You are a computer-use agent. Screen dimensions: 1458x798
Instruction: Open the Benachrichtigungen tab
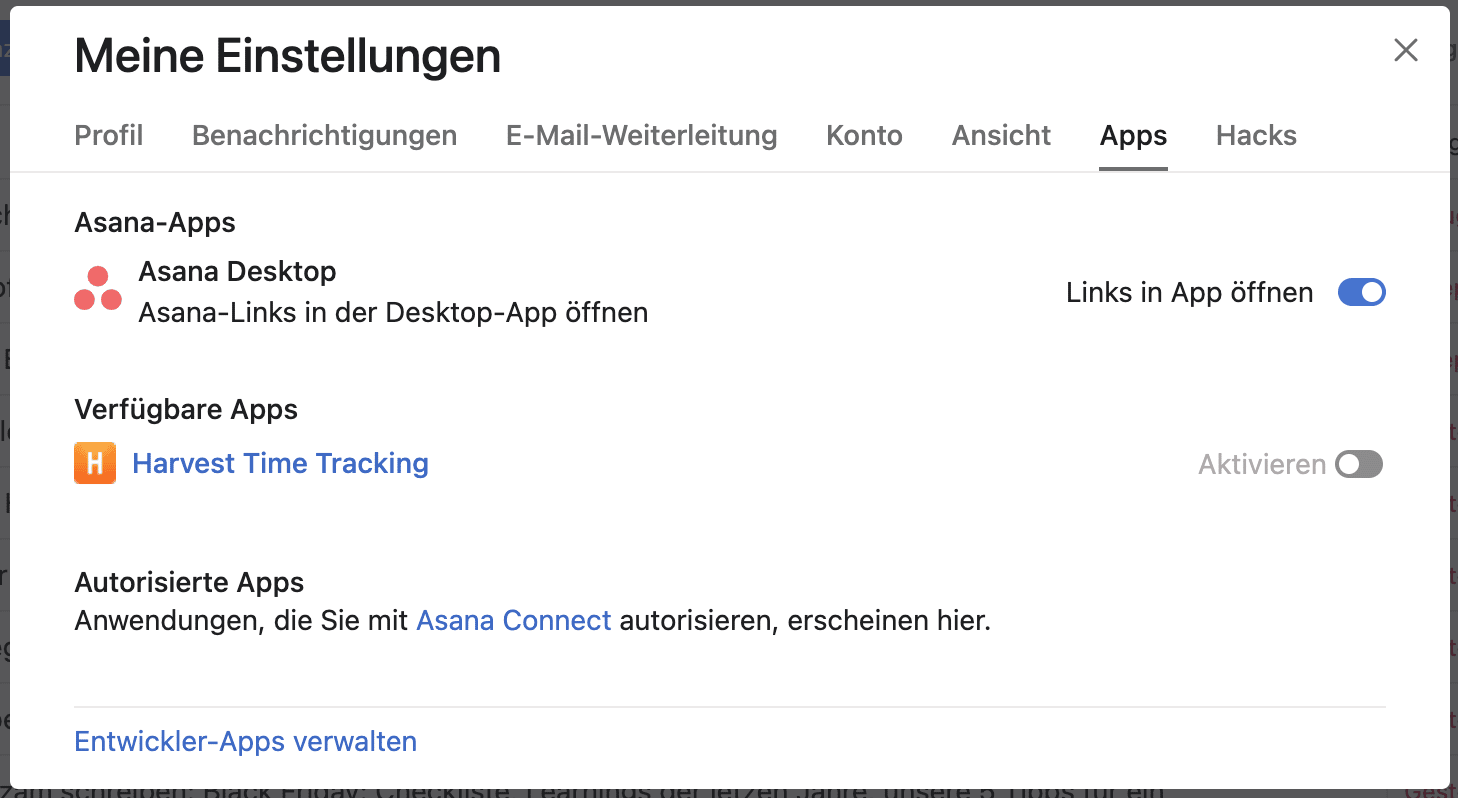(324, 135)
